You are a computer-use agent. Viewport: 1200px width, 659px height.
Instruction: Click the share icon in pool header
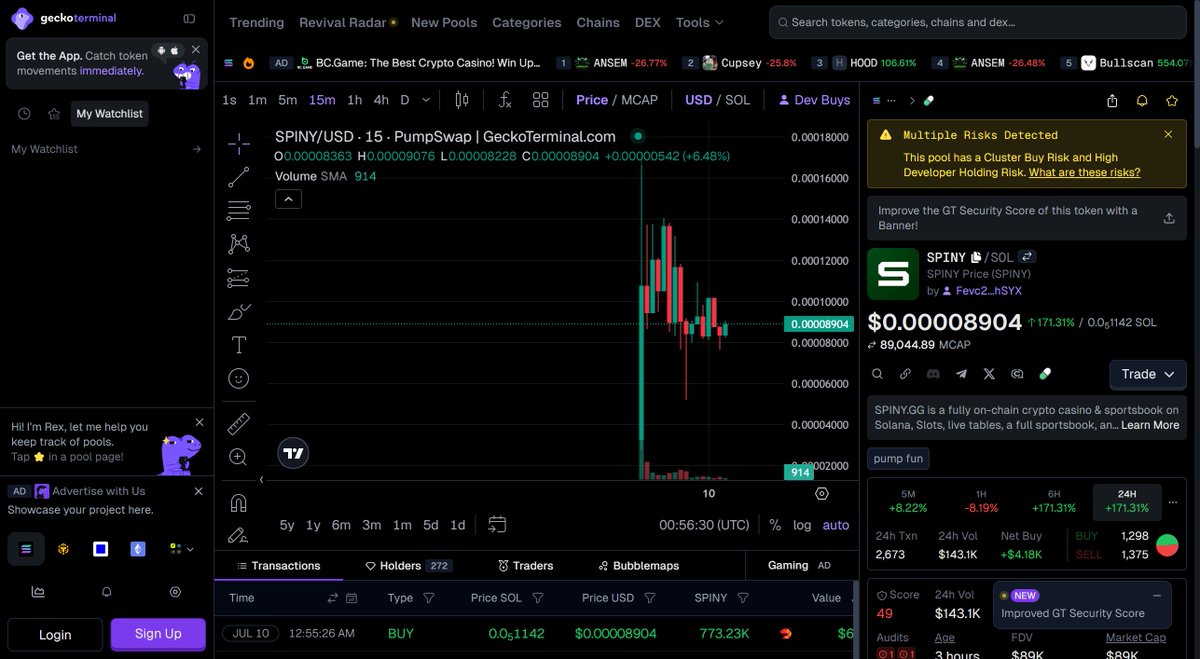coord(1112,101)
